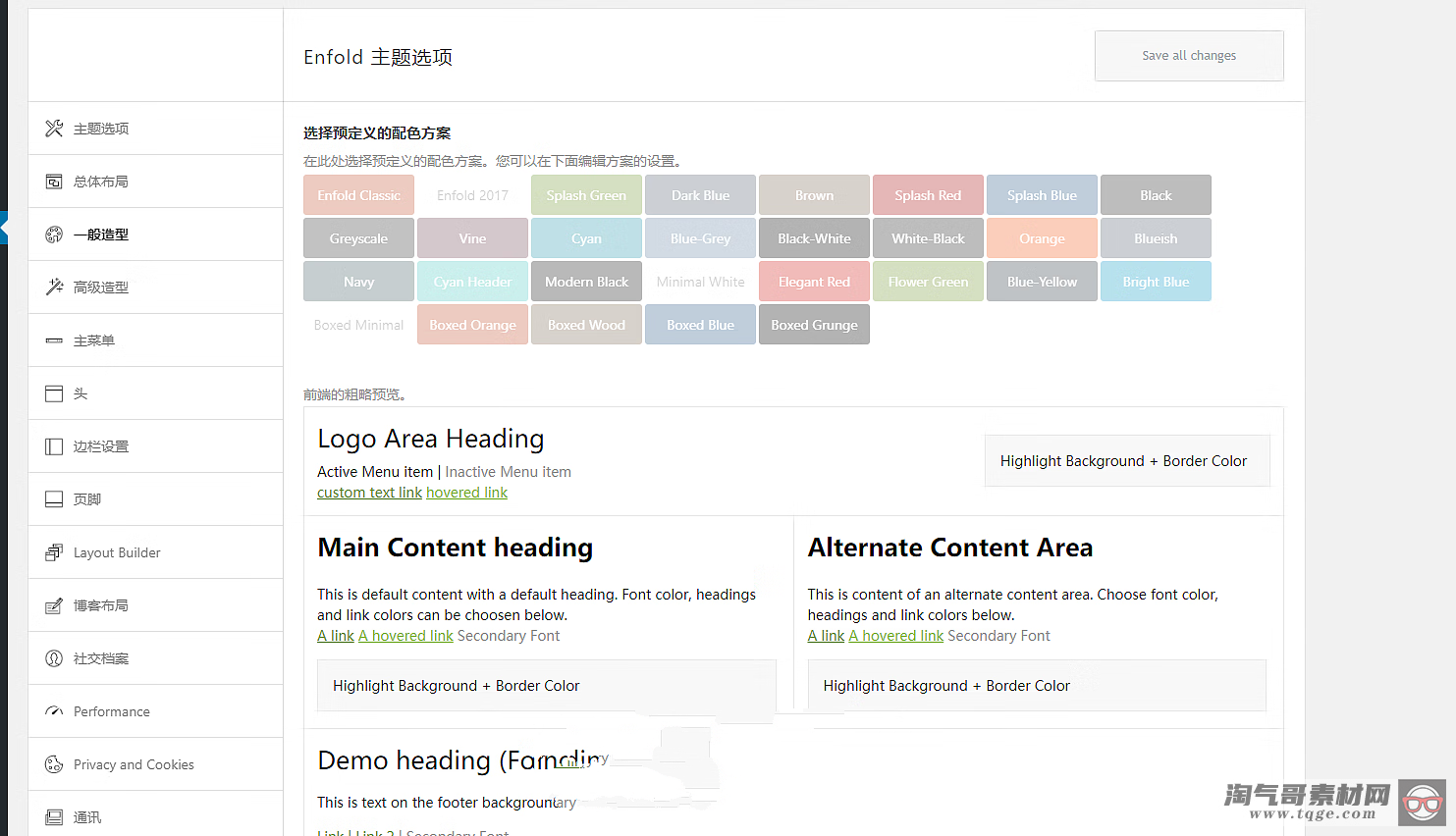The width and height of the screenshot is (1456, 836).
Task: Click Highlight Background box under Main Content
Action: [x=547, y=686]
